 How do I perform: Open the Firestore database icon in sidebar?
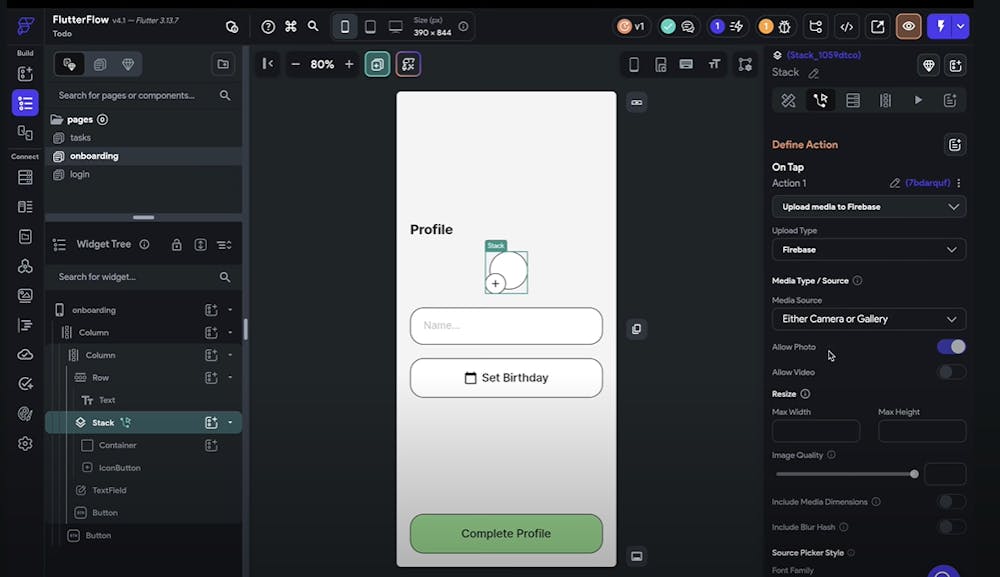(25, 177)
